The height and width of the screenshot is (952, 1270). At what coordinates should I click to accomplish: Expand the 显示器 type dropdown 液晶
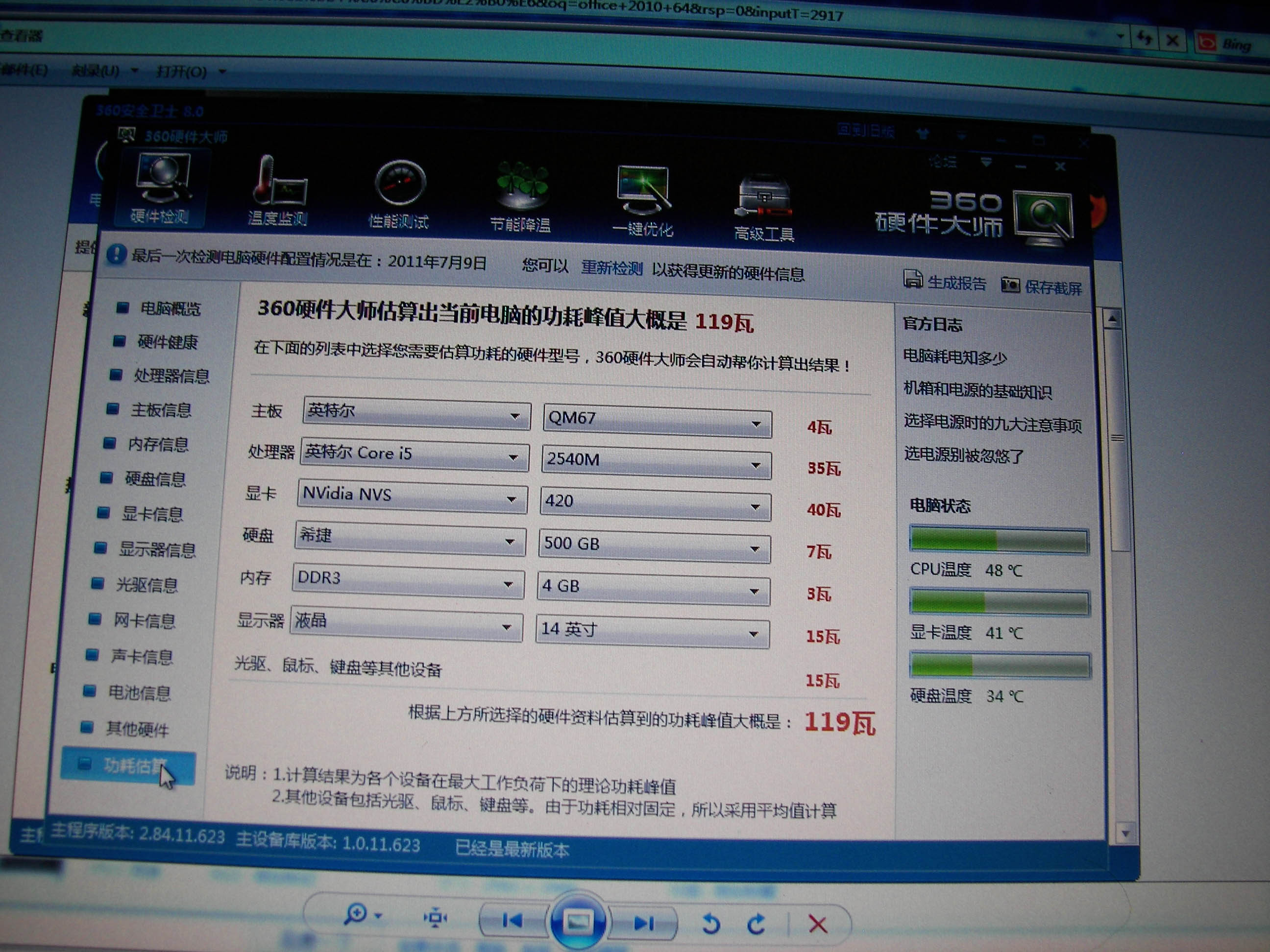pyautogui.click(x=407, y=624)
